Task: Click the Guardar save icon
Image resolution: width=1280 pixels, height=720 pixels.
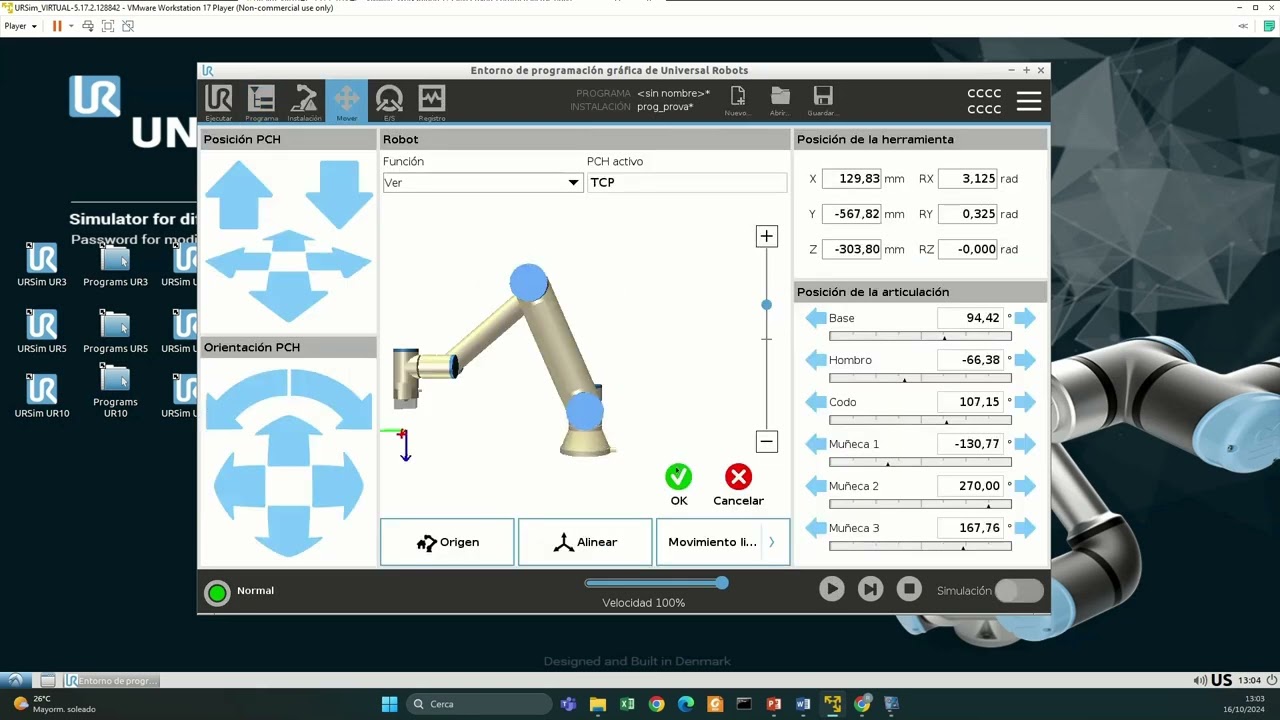Action: pyautogui.click(x=823, y=101)
